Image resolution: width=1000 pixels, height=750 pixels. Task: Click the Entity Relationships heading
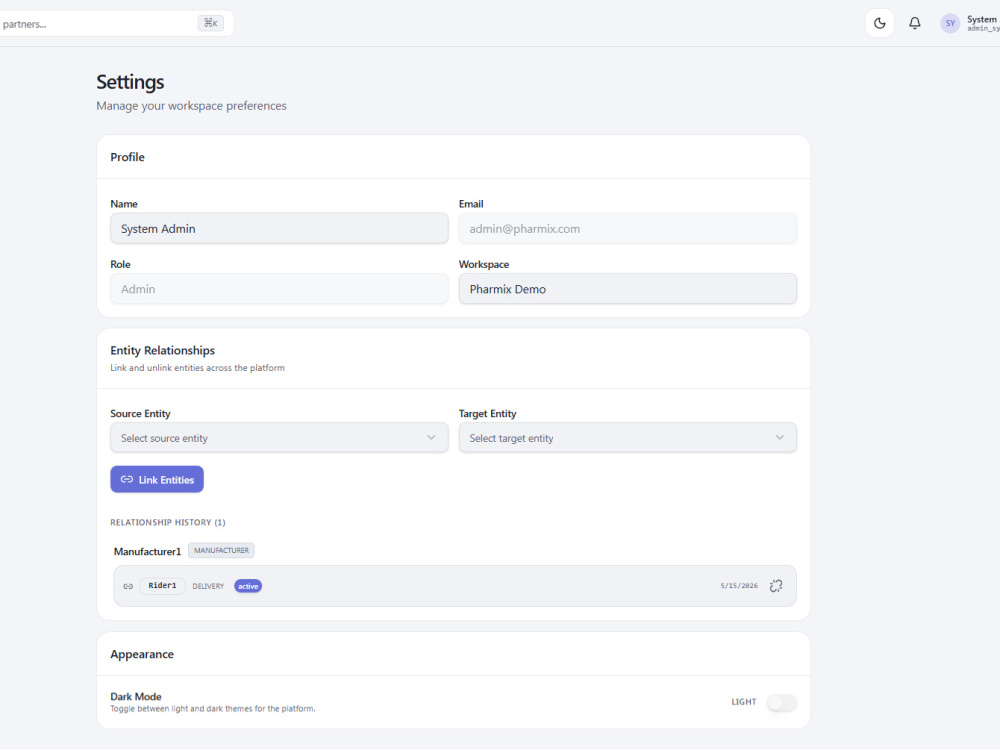pyautogui.click(x=163, y=351)
